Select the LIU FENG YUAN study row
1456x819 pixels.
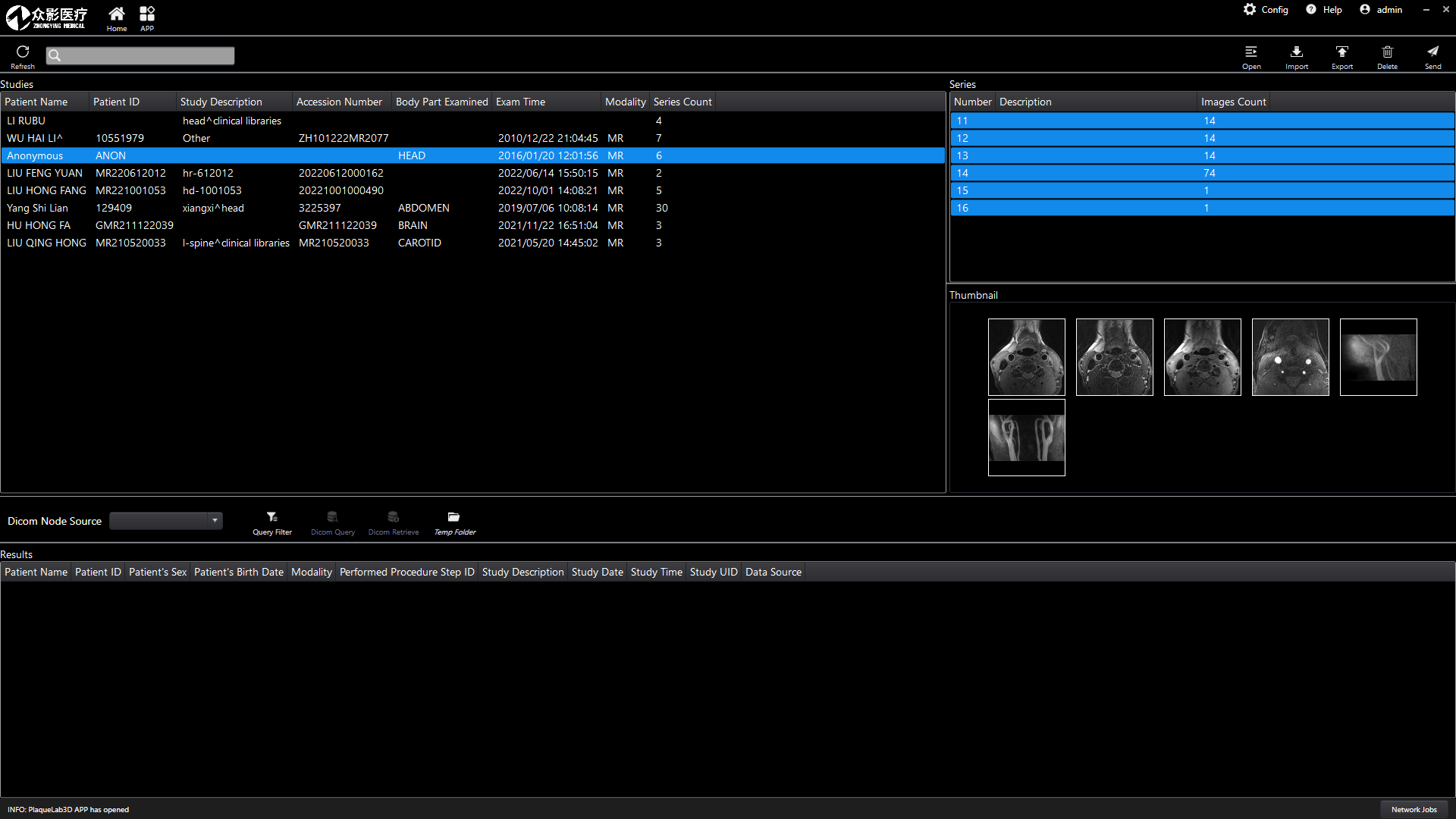(473, 173)
